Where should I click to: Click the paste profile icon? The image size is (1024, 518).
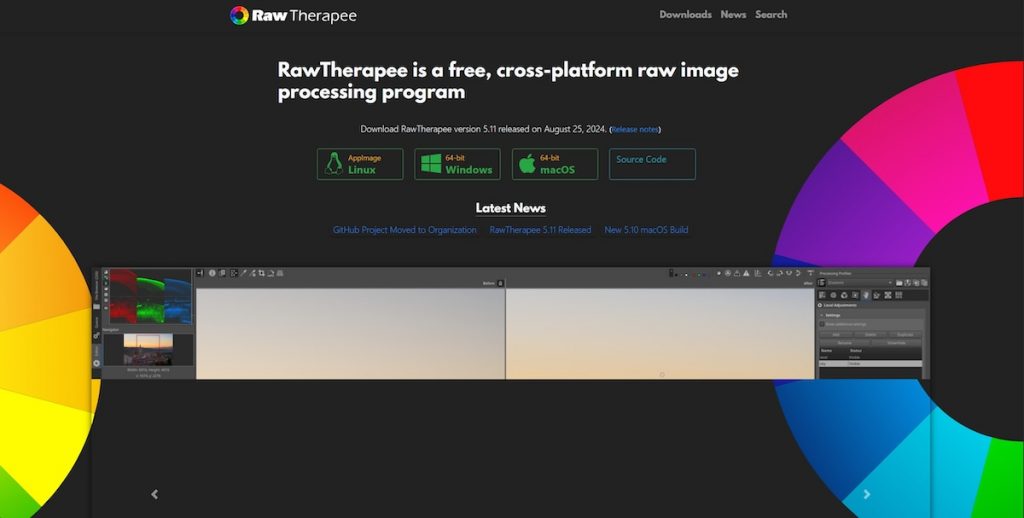[x=924, y=283]
